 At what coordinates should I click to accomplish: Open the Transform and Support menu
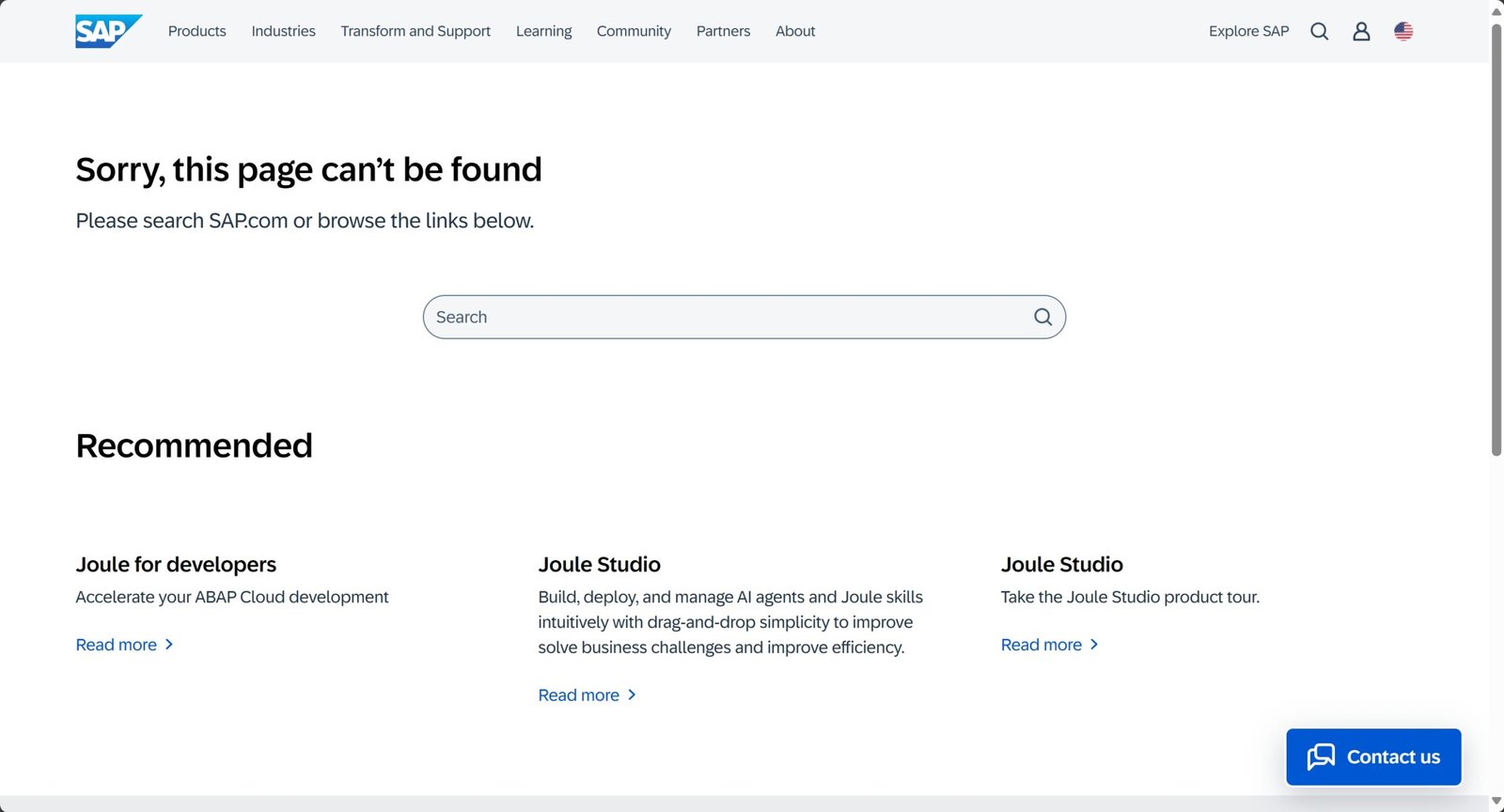(415, 31)
